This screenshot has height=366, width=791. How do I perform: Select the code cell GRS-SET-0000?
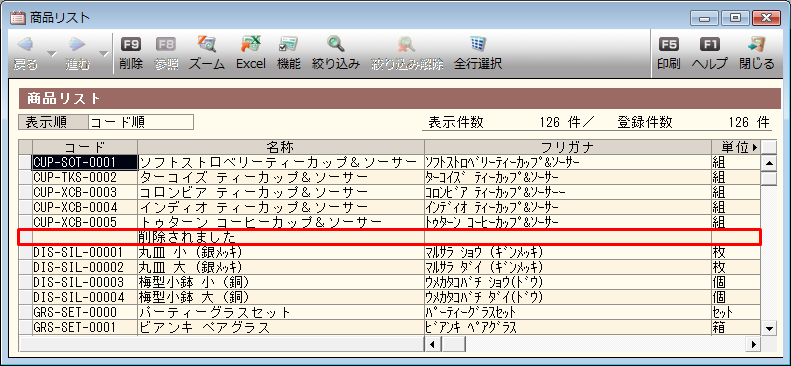(85, 313)
